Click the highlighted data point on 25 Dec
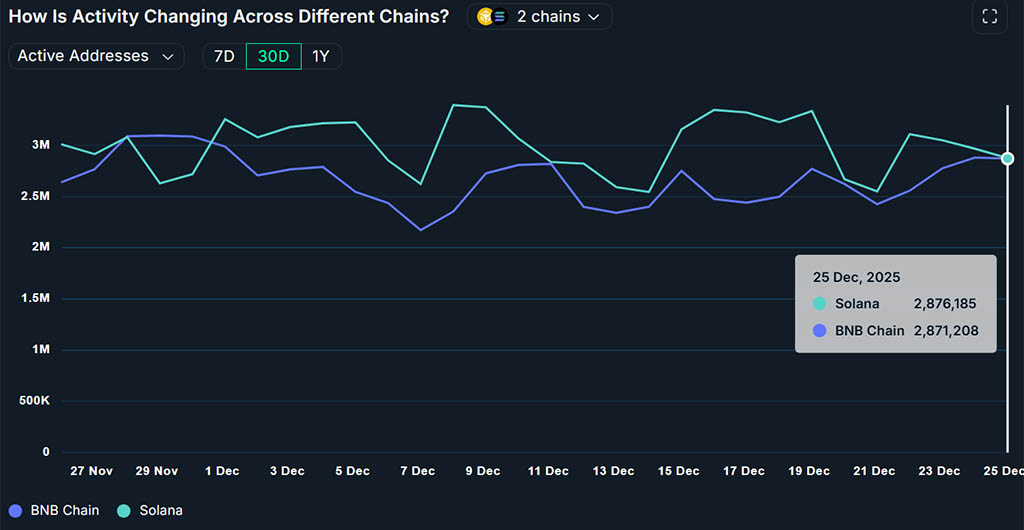This screenshot has height=530, width=1024. coord(1007,158)
